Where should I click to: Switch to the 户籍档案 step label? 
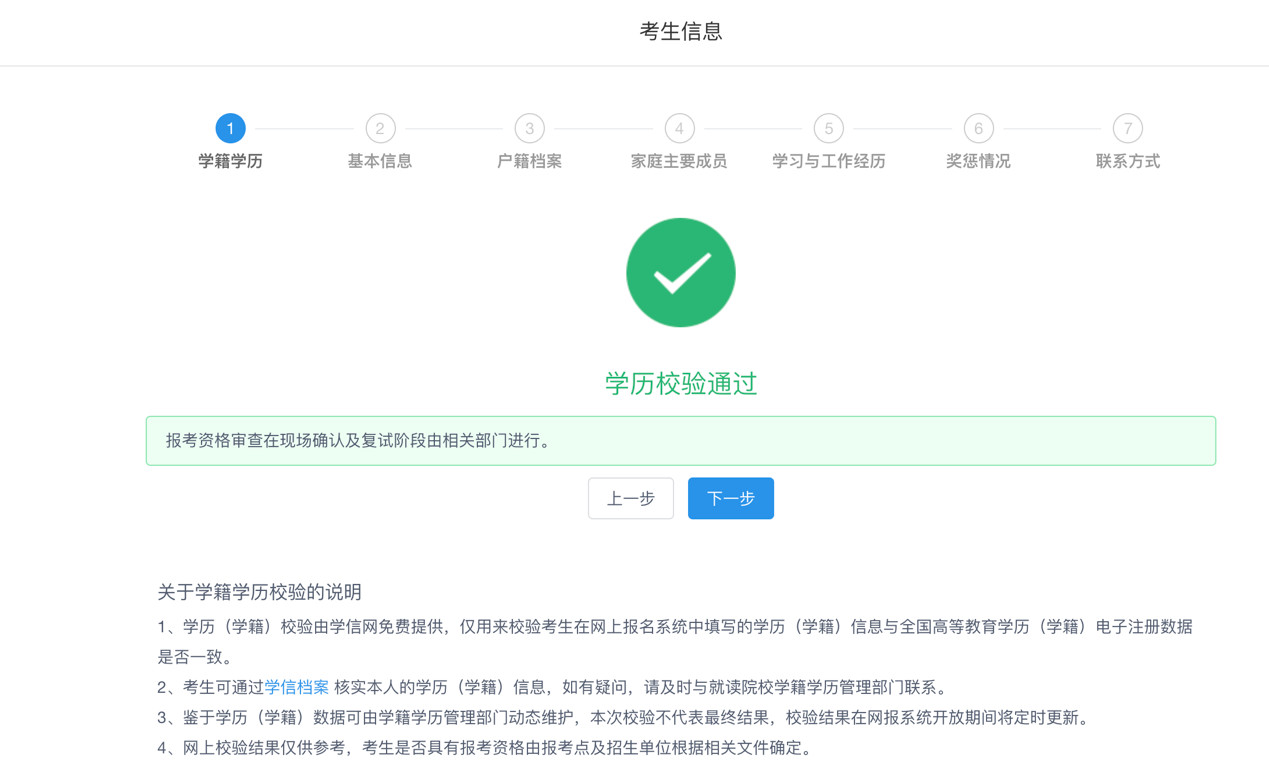529,161
